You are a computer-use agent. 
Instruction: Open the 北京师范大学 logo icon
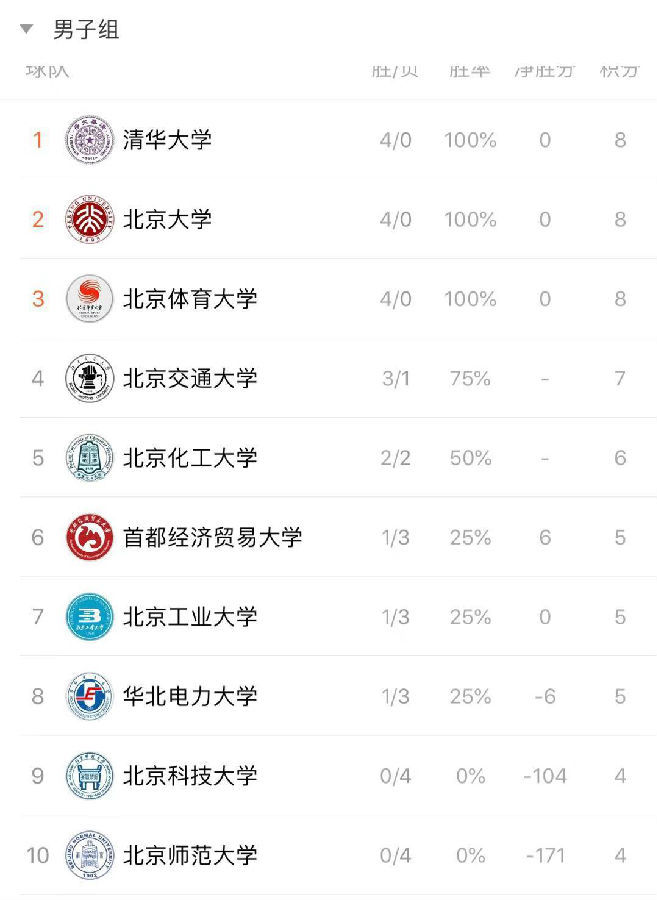click(89, 855)
